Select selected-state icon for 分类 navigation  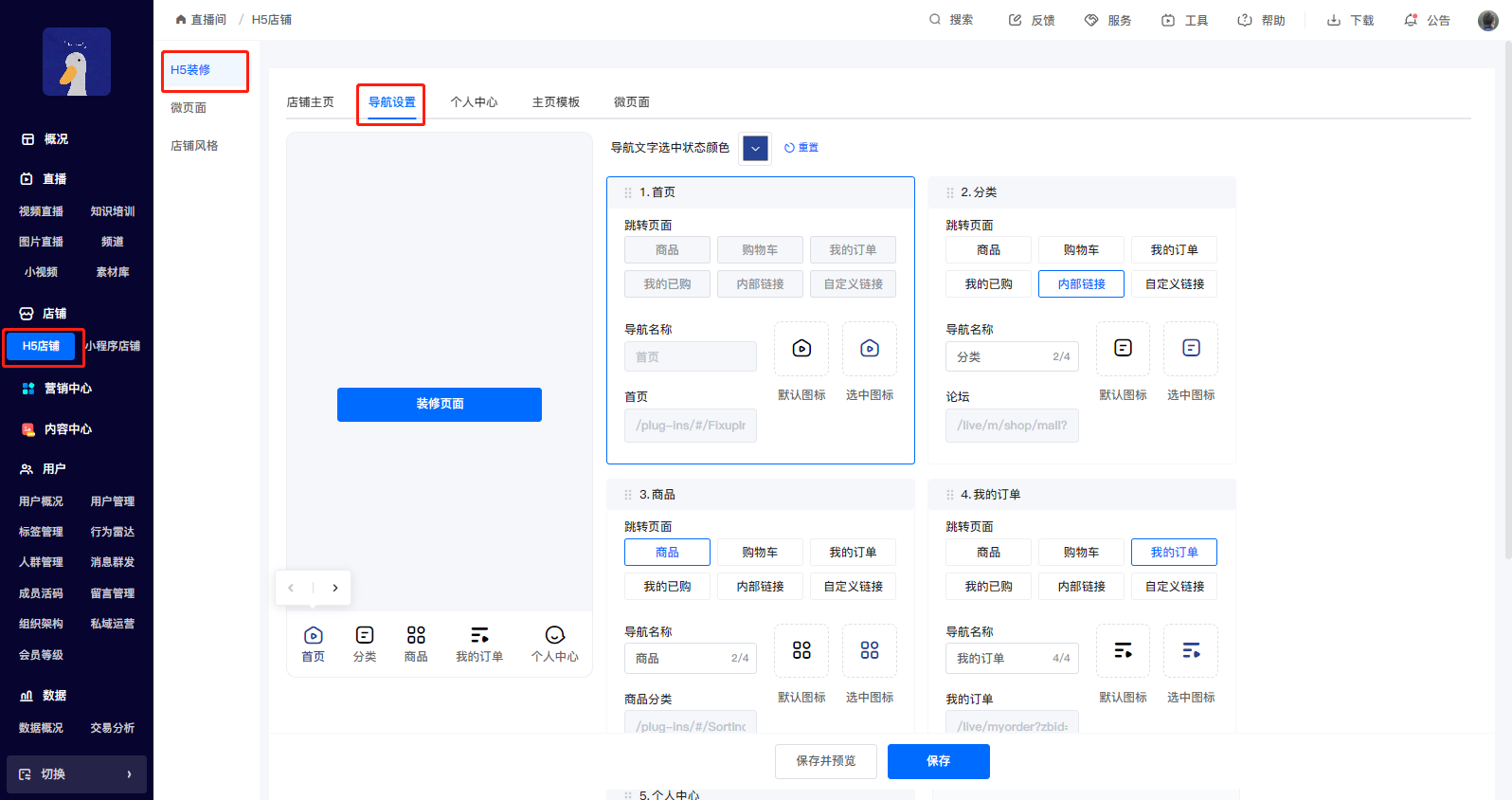pos(1191,348)
